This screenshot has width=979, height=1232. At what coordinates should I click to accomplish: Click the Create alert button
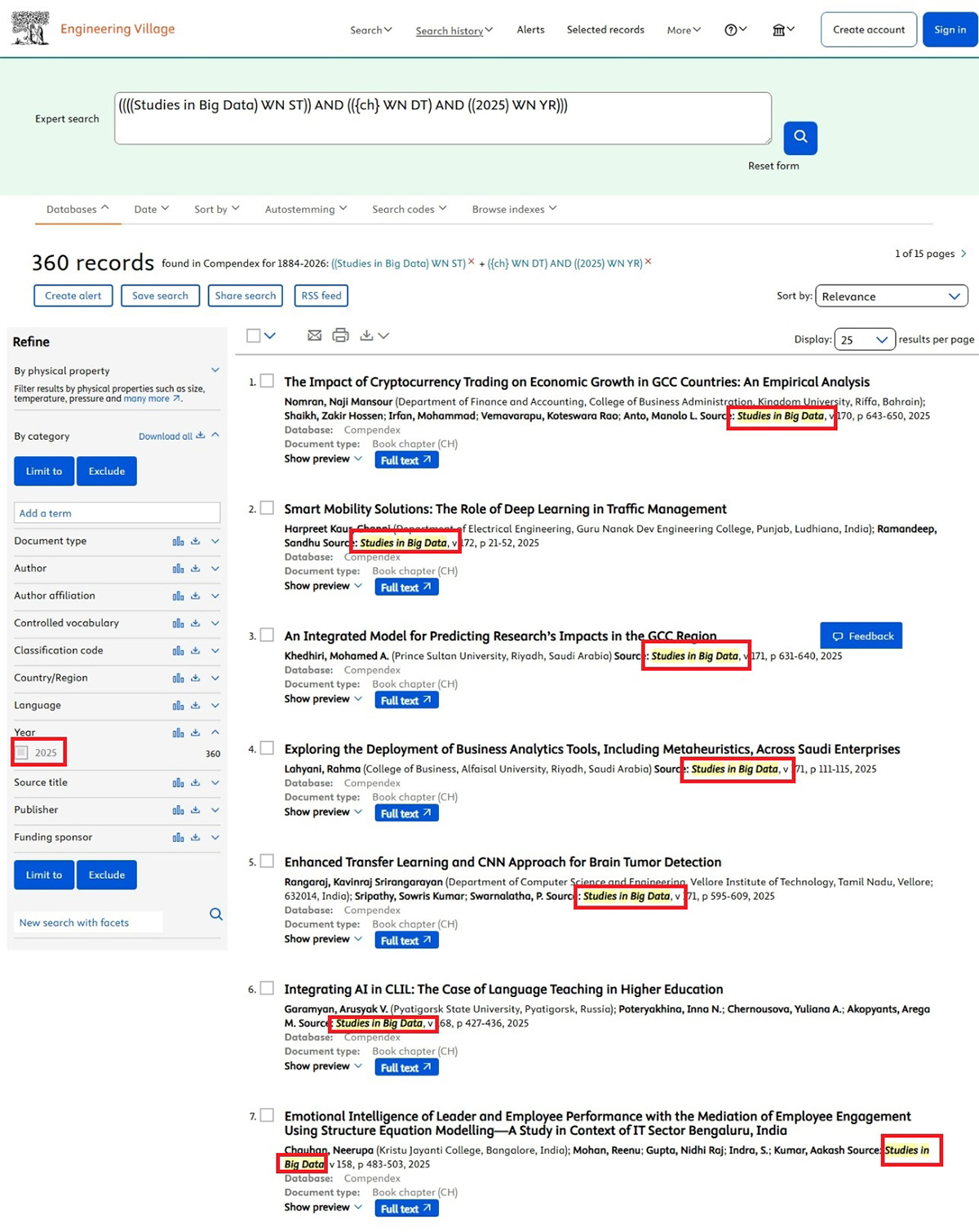point(73,295)
